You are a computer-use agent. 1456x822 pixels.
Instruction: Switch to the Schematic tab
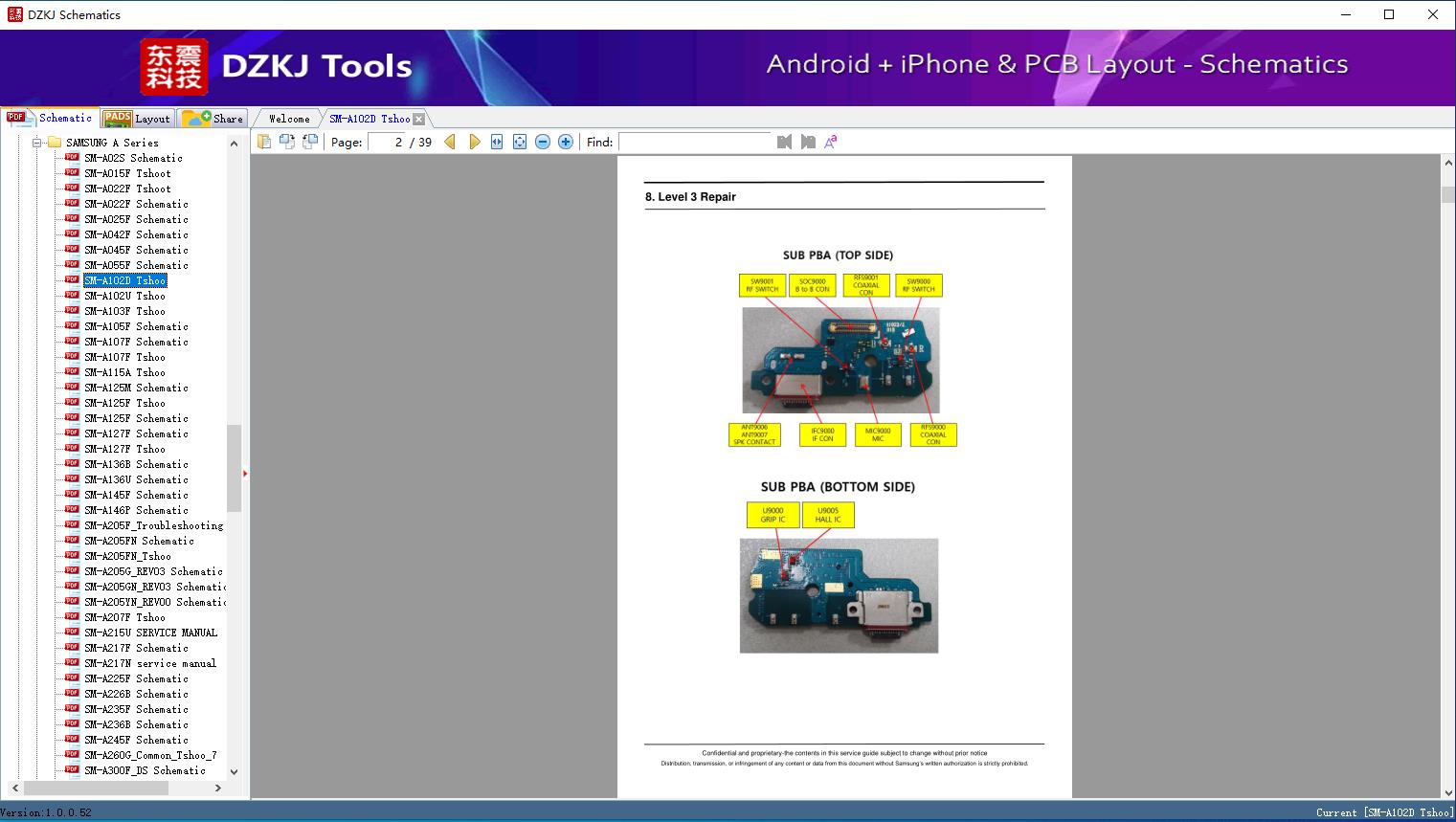[50, 118]
